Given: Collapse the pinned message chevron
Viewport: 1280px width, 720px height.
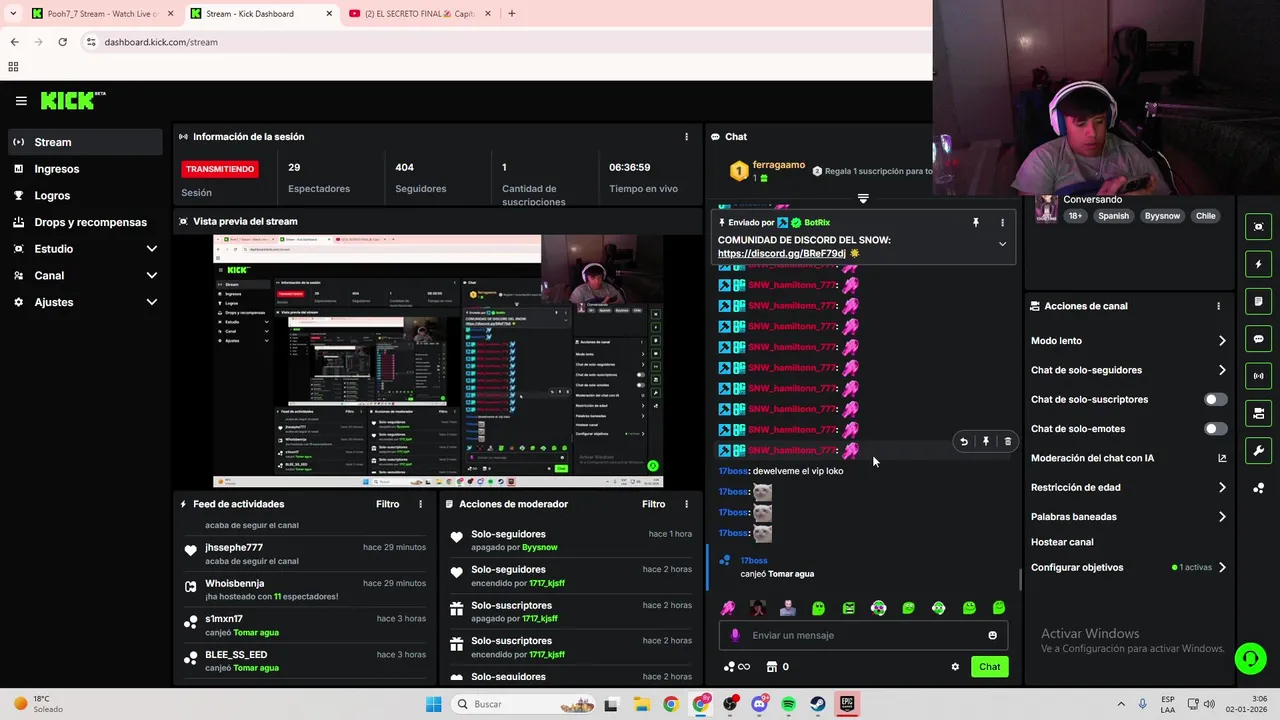Looking at the screenshot, I should click(1002, 244).
